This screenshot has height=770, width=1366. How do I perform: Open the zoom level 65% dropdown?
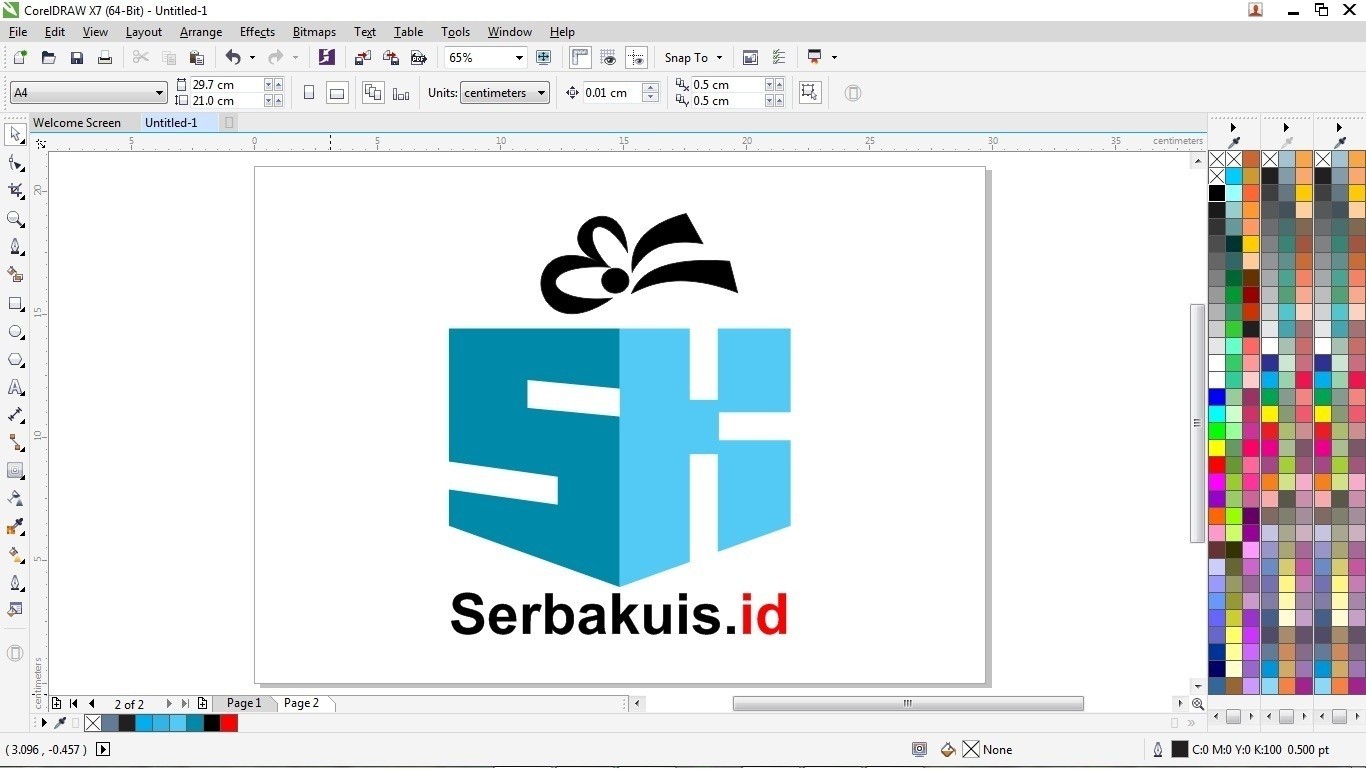517,58
